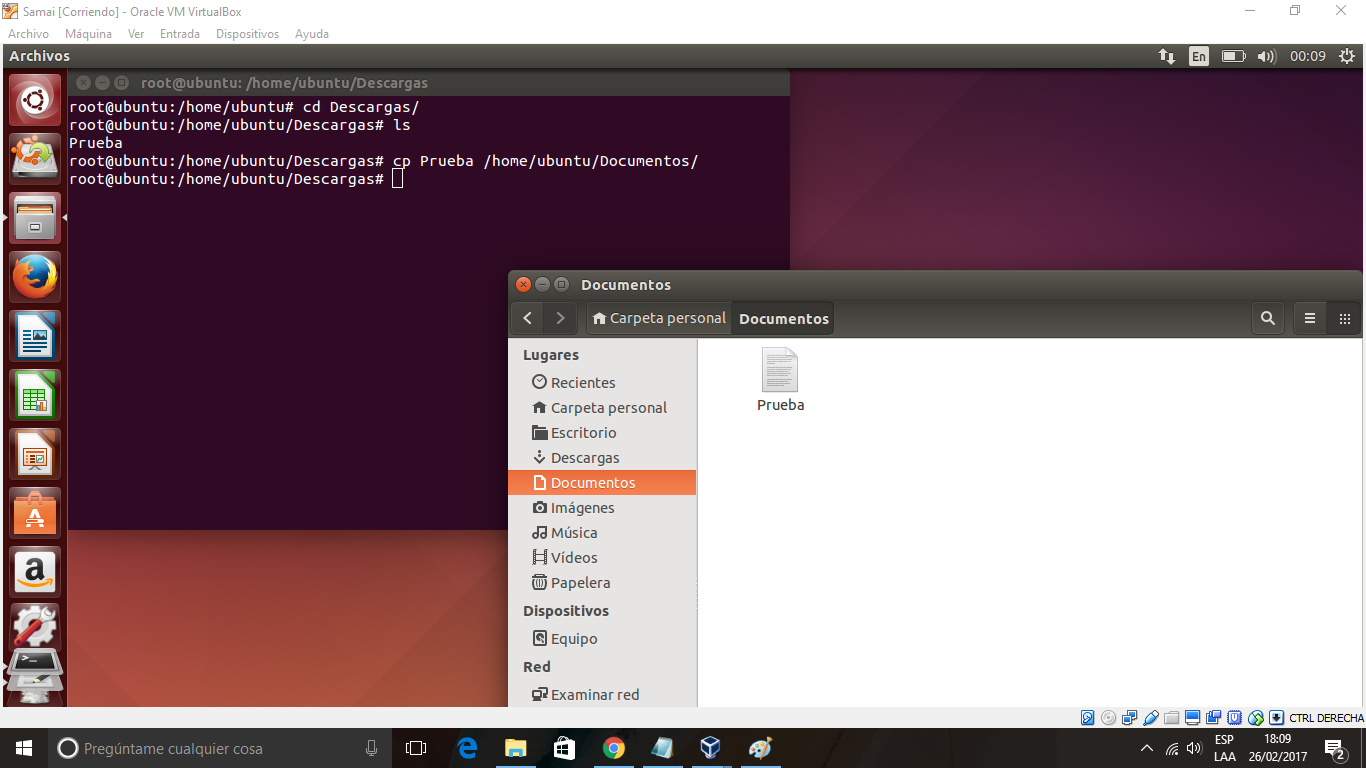
Task: Expand the Ver menu in VirtualBox
Action: (x=135, y=33)
